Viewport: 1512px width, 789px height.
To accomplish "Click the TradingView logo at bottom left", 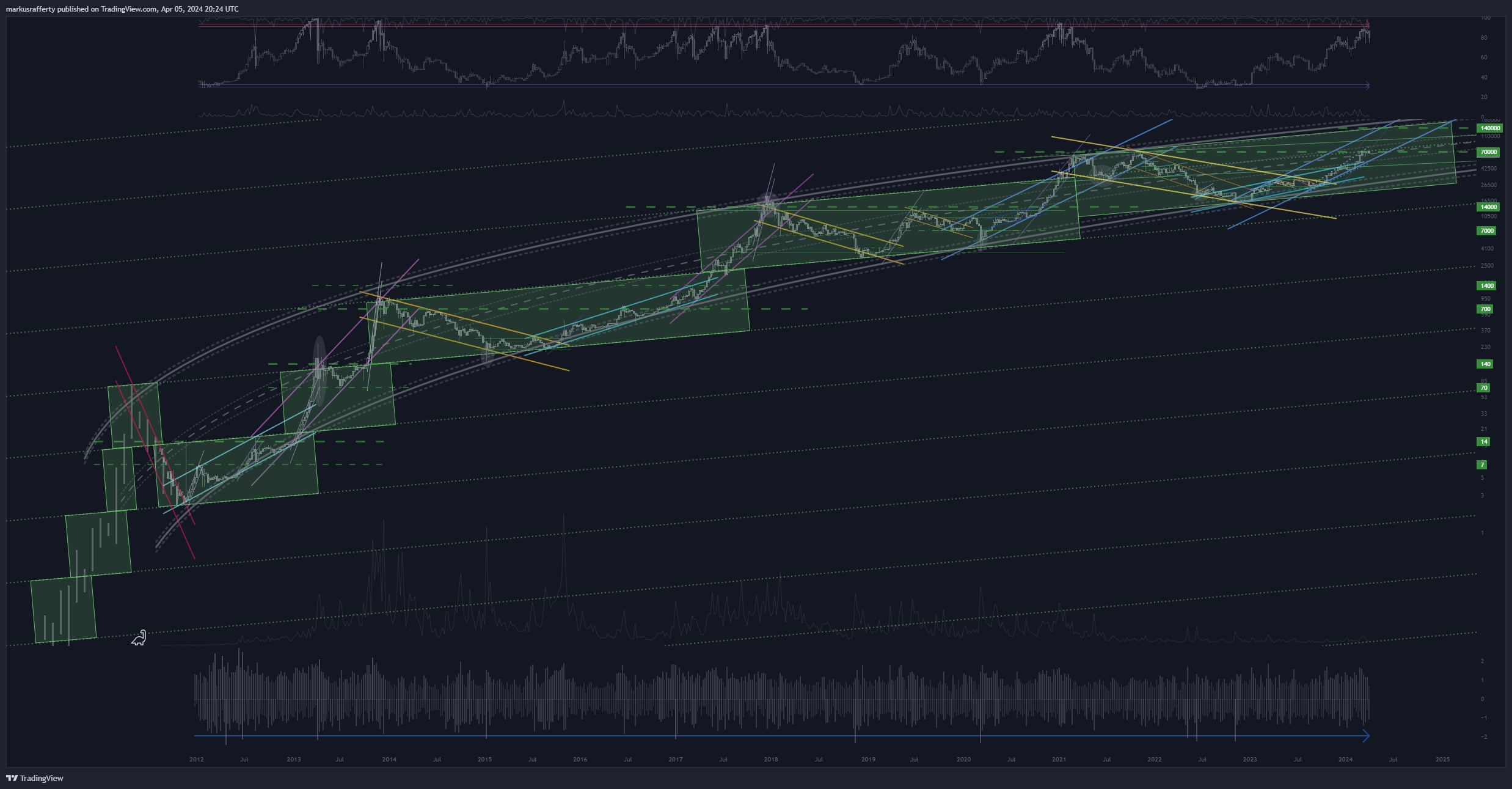I will [x=35, y=778].
